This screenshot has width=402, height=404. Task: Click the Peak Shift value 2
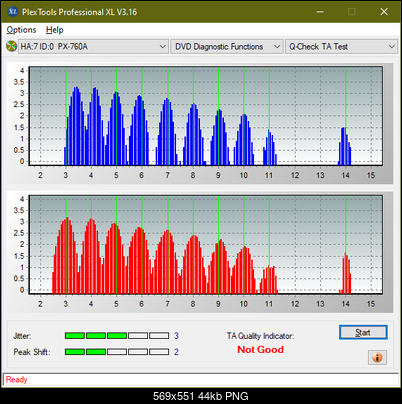point(176,352)
